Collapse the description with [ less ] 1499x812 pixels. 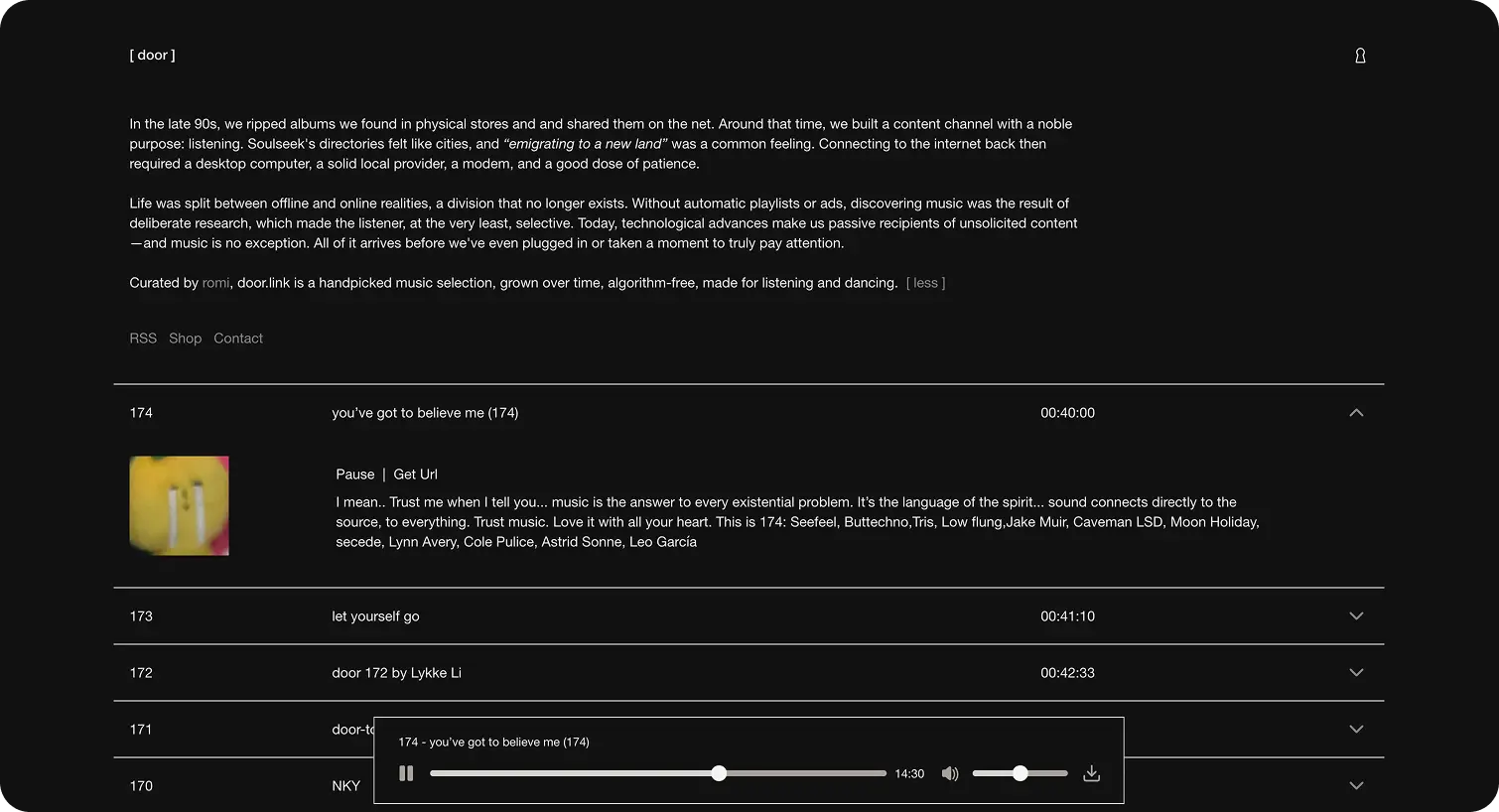coord(925,283)
